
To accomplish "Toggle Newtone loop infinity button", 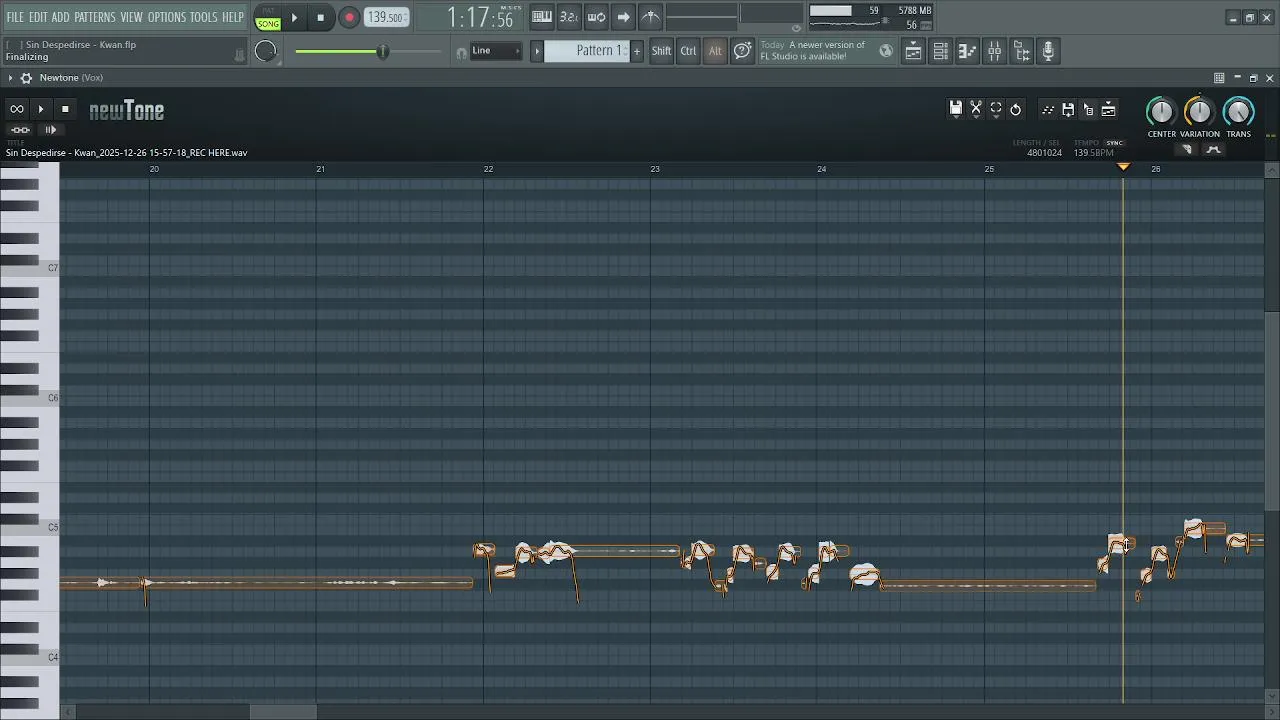I will point(17,109).
